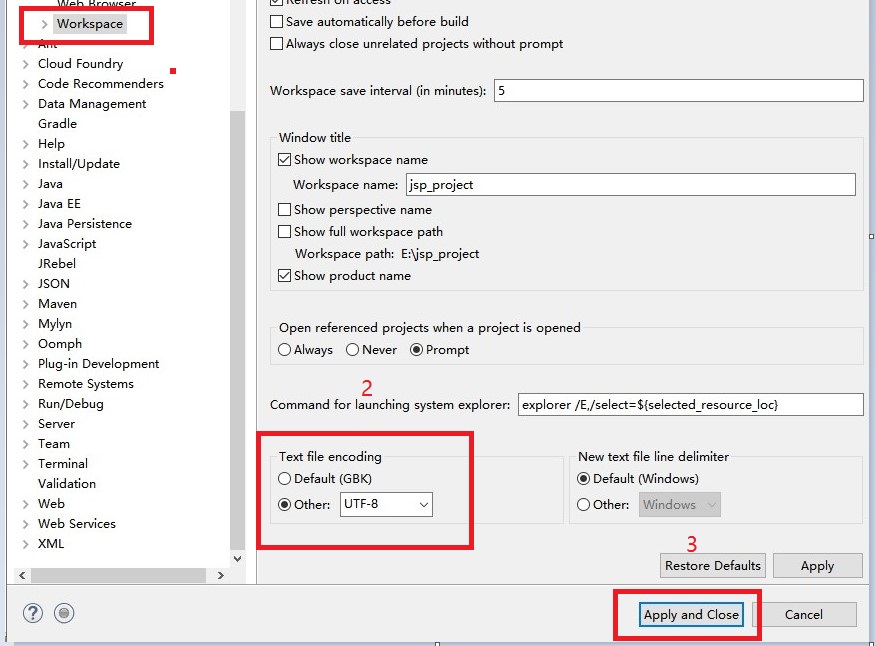The image size is (876, 646).
Task: Open the Help question mark icon
Action: 33,613
